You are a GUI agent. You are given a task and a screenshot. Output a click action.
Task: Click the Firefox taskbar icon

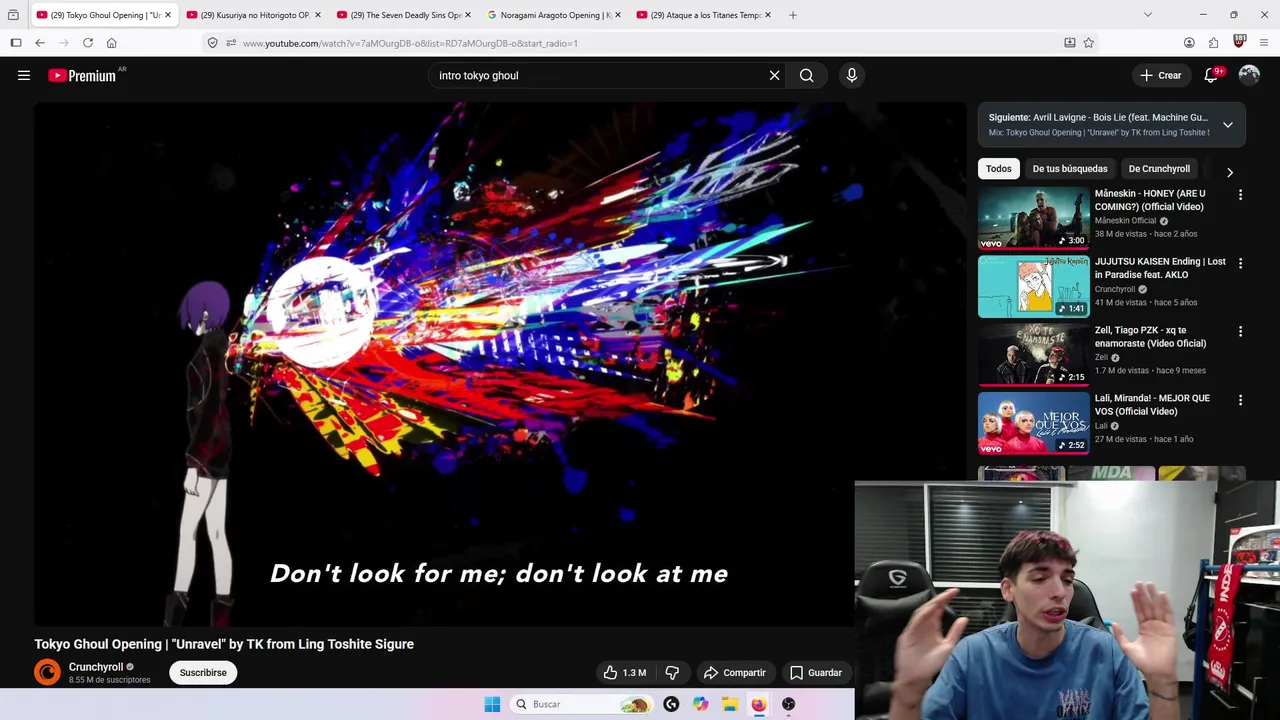759,704
